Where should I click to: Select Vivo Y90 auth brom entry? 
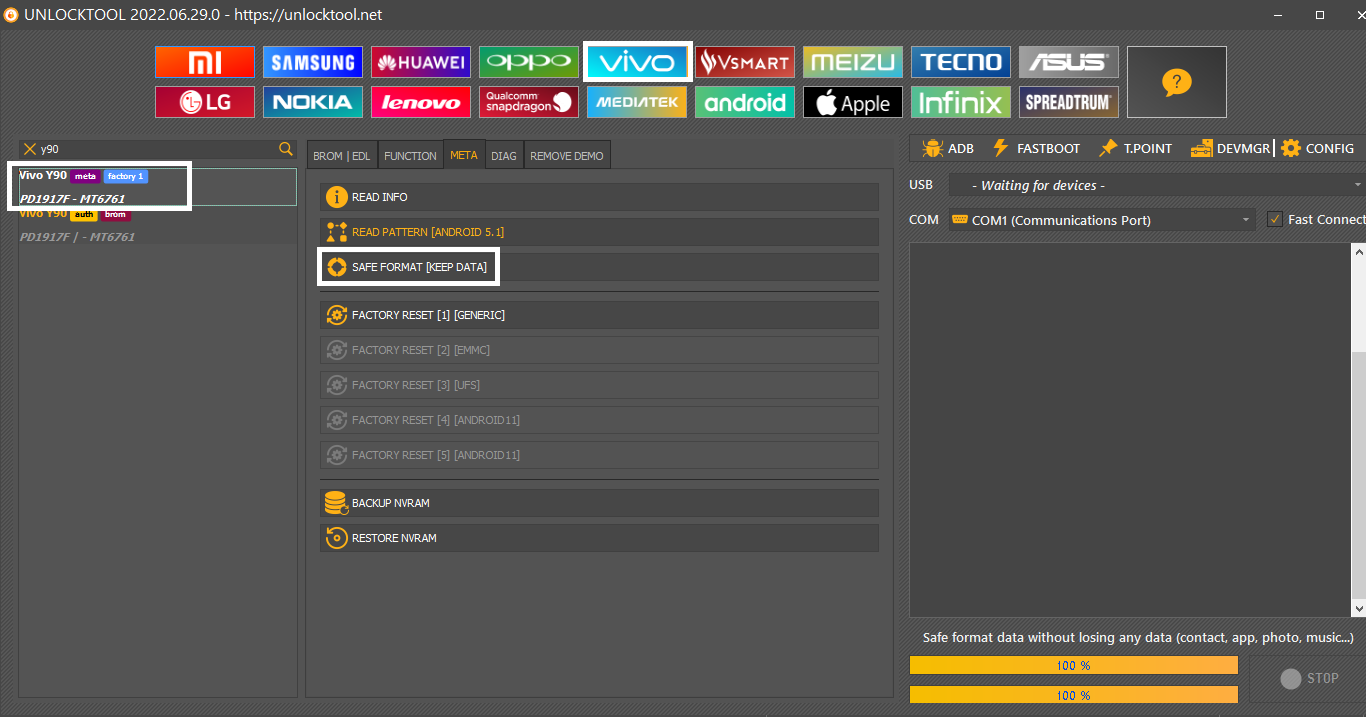coord(158,225)
